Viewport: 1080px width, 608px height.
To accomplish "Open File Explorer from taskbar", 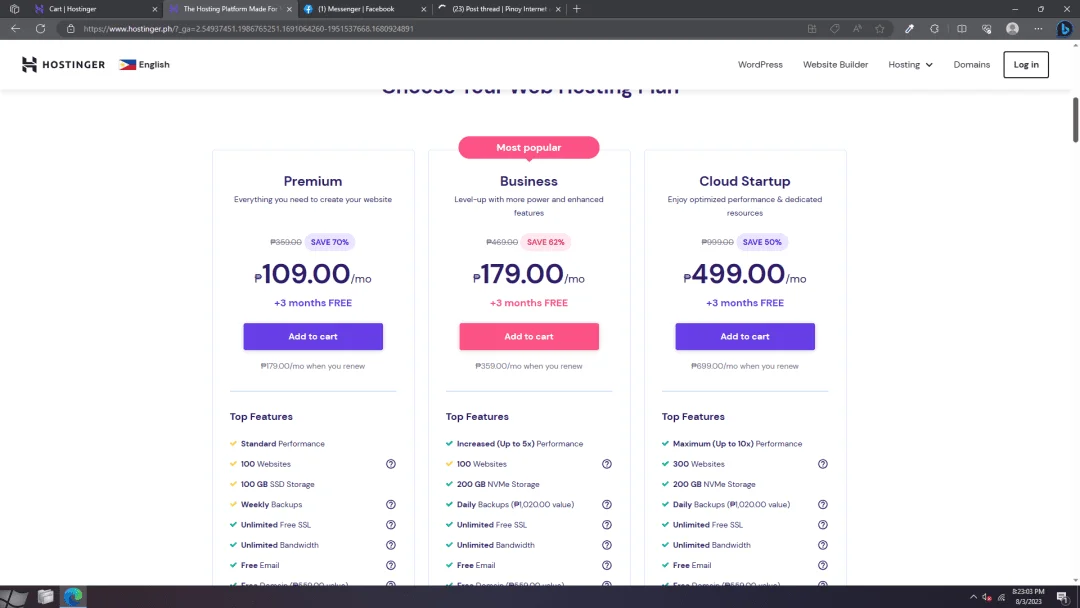I will click(45, 597).
